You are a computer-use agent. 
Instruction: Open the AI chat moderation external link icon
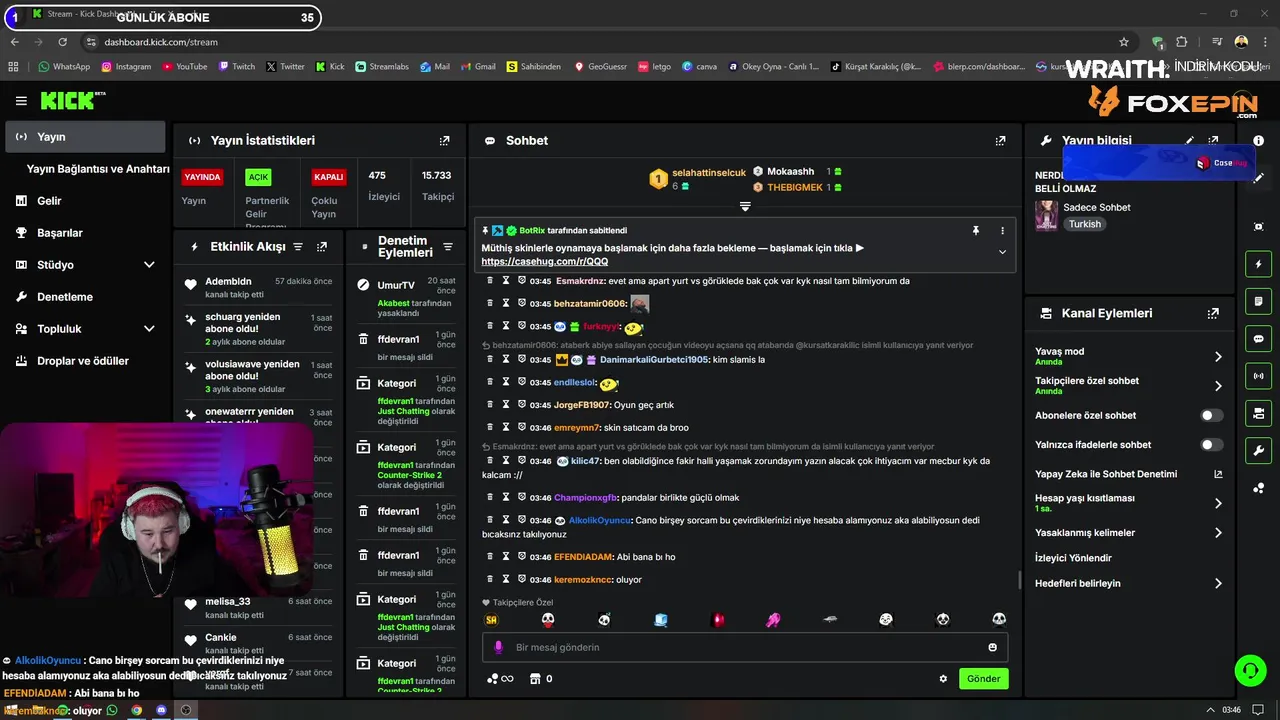tap(1218, 474)
